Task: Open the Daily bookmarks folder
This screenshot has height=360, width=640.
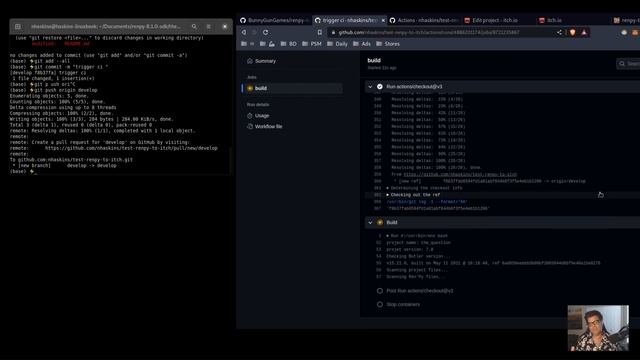Action: tap(337, 44)
